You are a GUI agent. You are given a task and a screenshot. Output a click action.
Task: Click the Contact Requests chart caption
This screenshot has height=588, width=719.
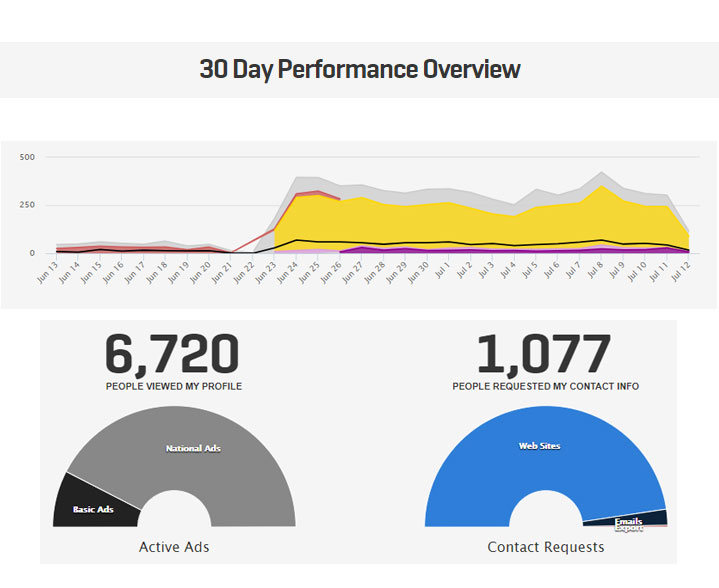(x=545, y=547)
